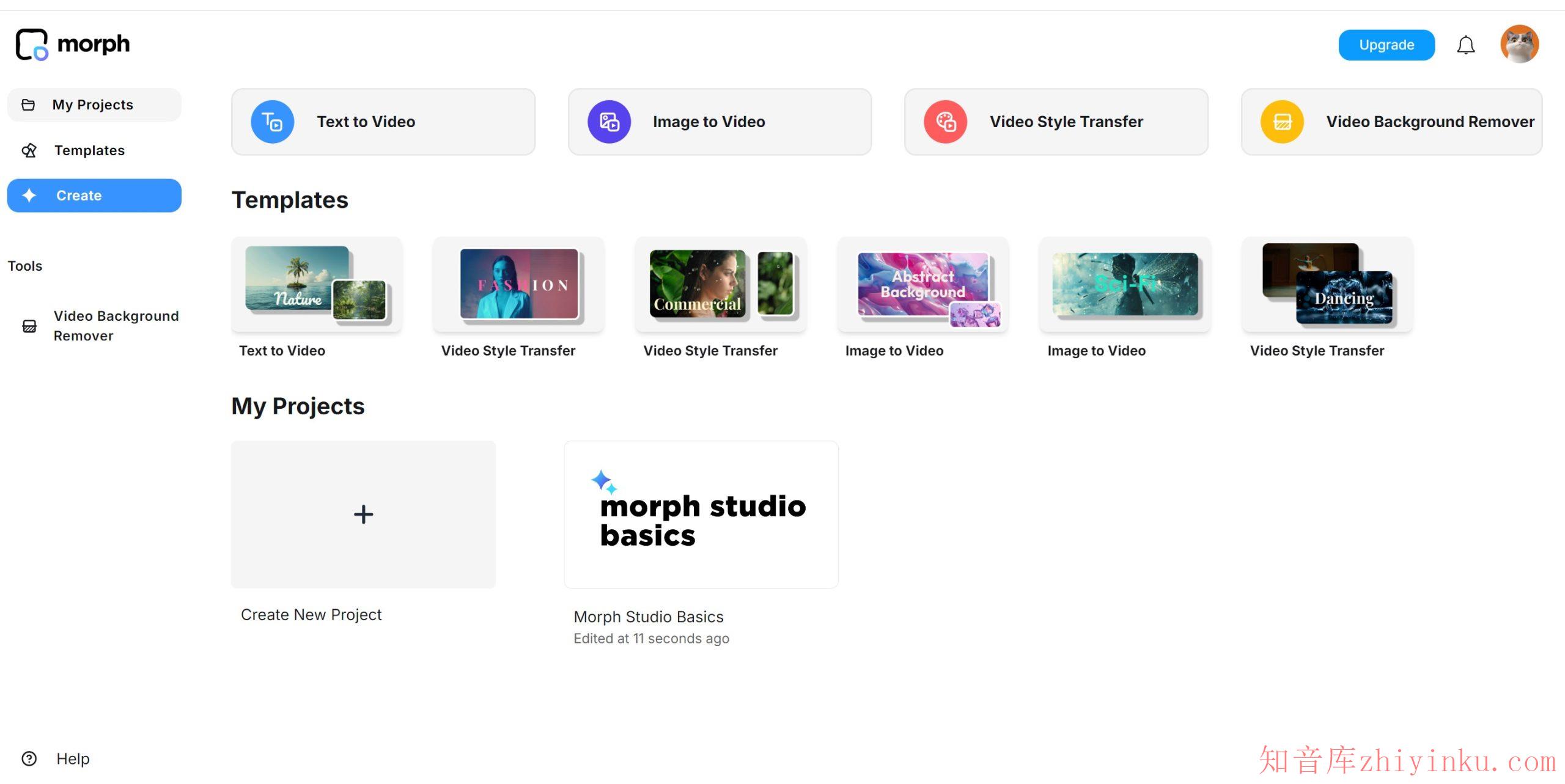Switch to the Templates section
Image resolution: width=1565 pixels, height=784 pixels.
point(89,150)
